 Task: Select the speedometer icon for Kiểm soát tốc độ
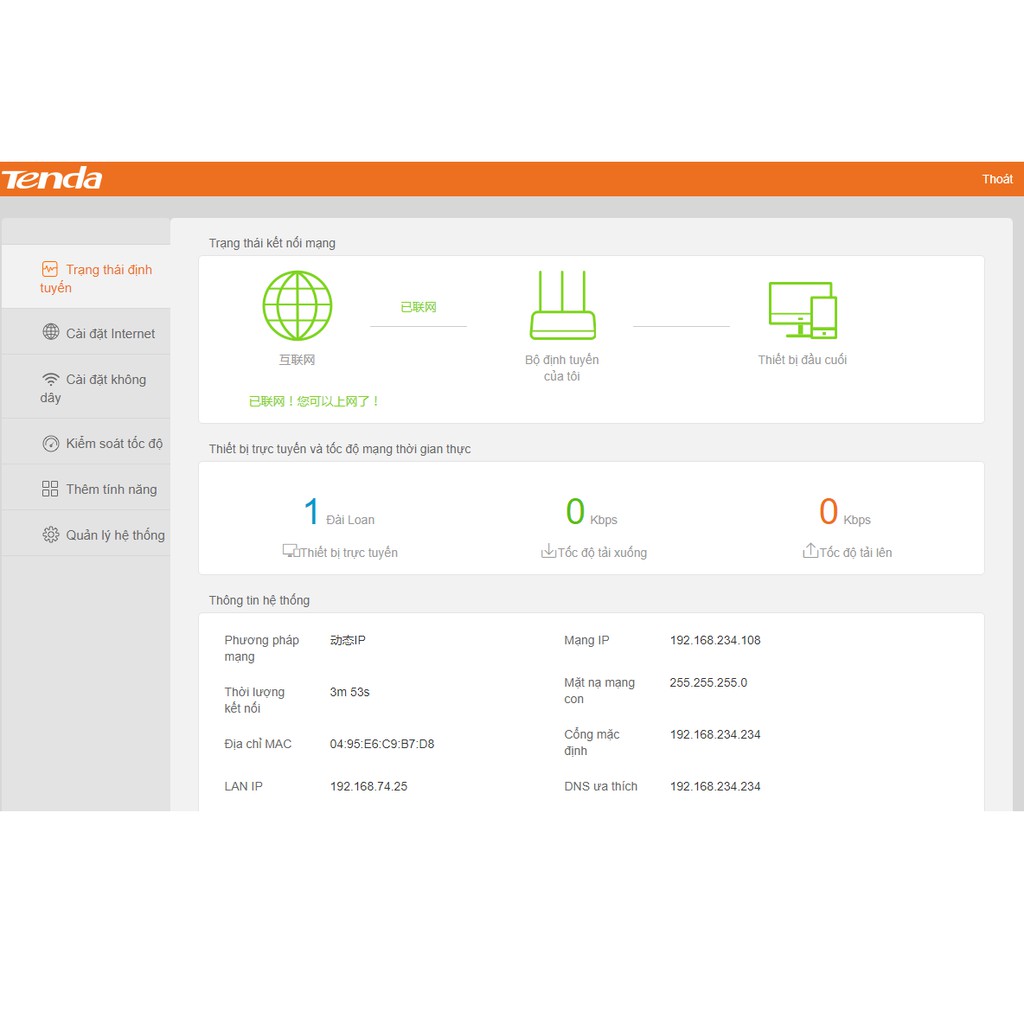51,442
